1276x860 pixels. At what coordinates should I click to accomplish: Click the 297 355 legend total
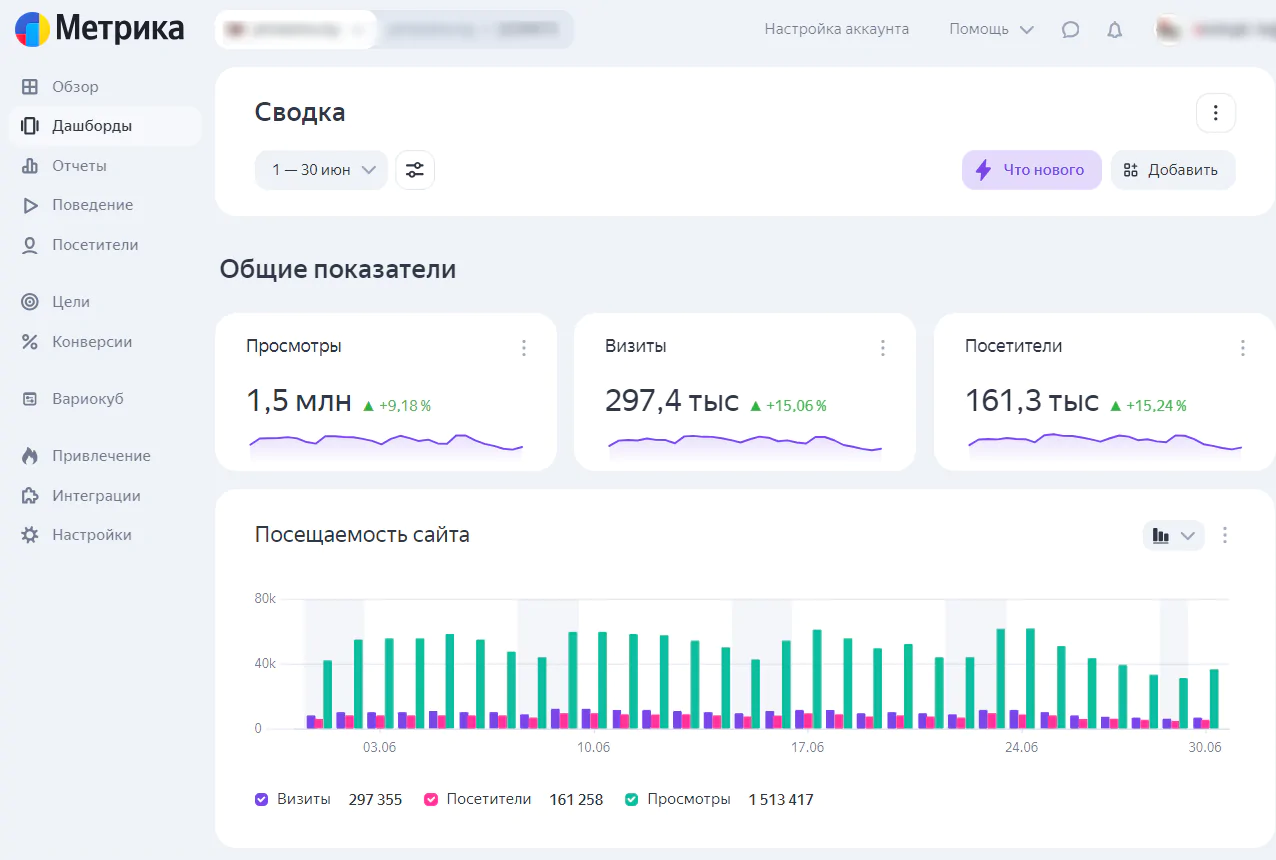(x=375, y=800)
